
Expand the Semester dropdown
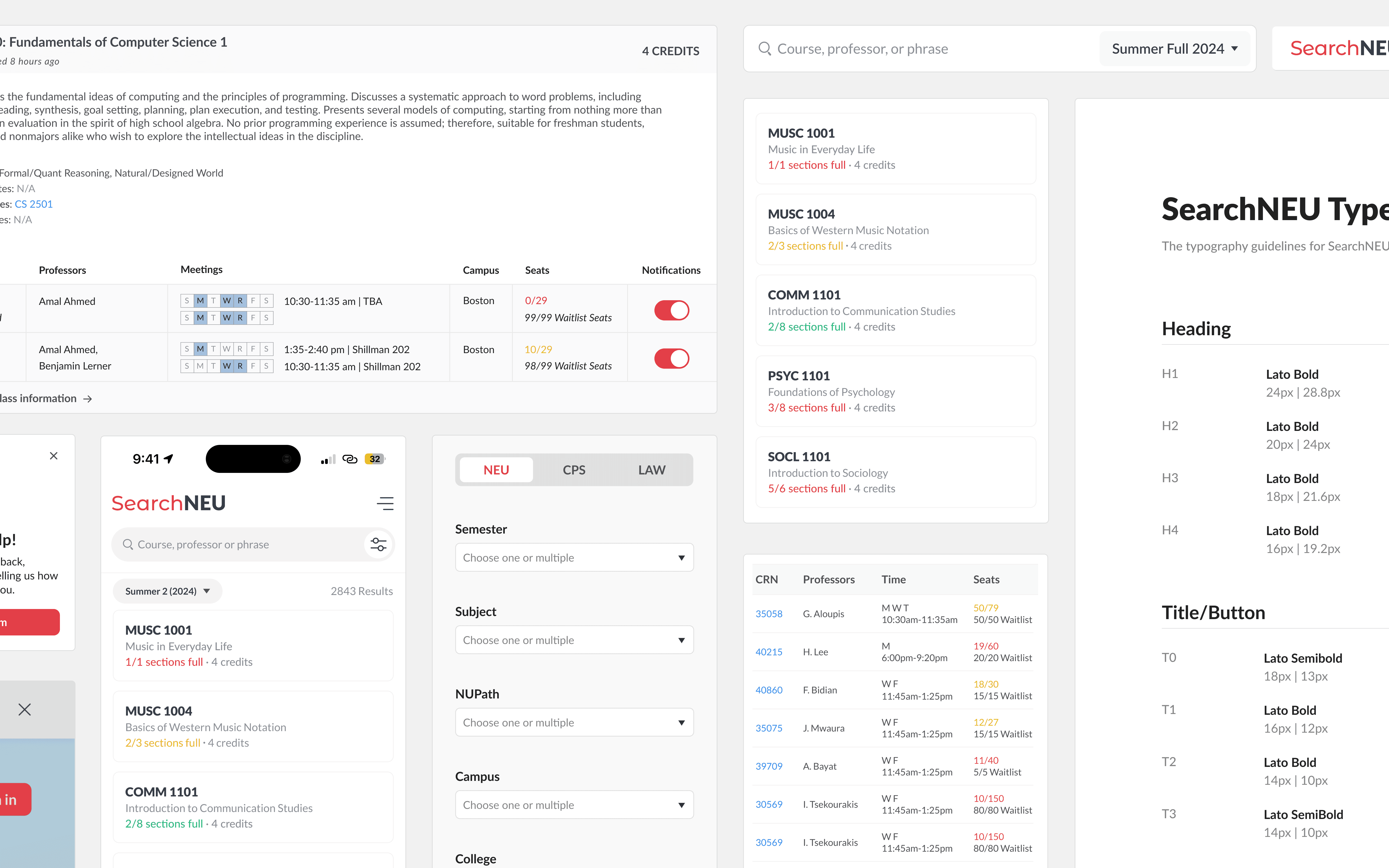(574, 557)
